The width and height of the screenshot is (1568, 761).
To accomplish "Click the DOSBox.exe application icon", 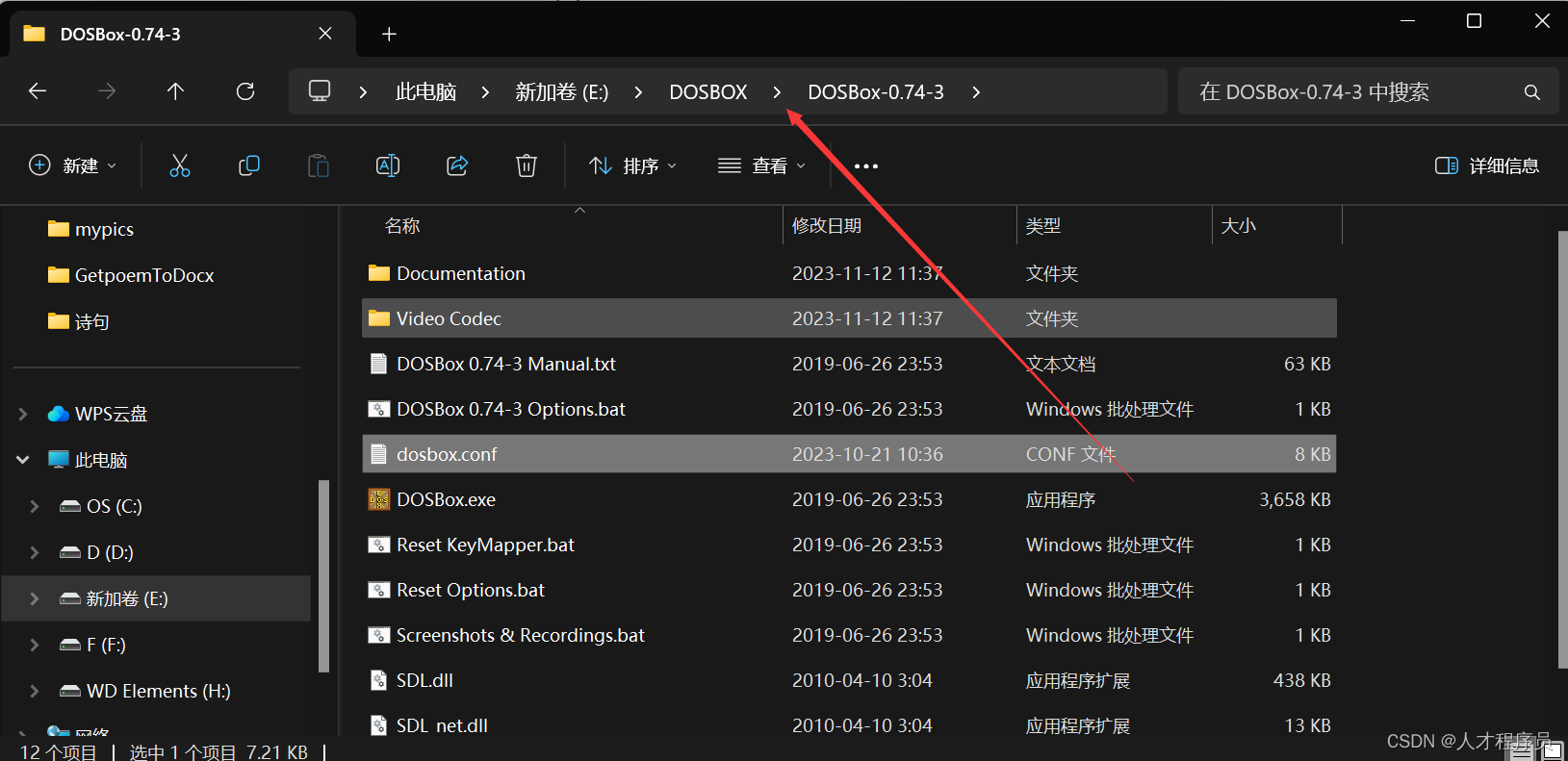I will 379,499.
